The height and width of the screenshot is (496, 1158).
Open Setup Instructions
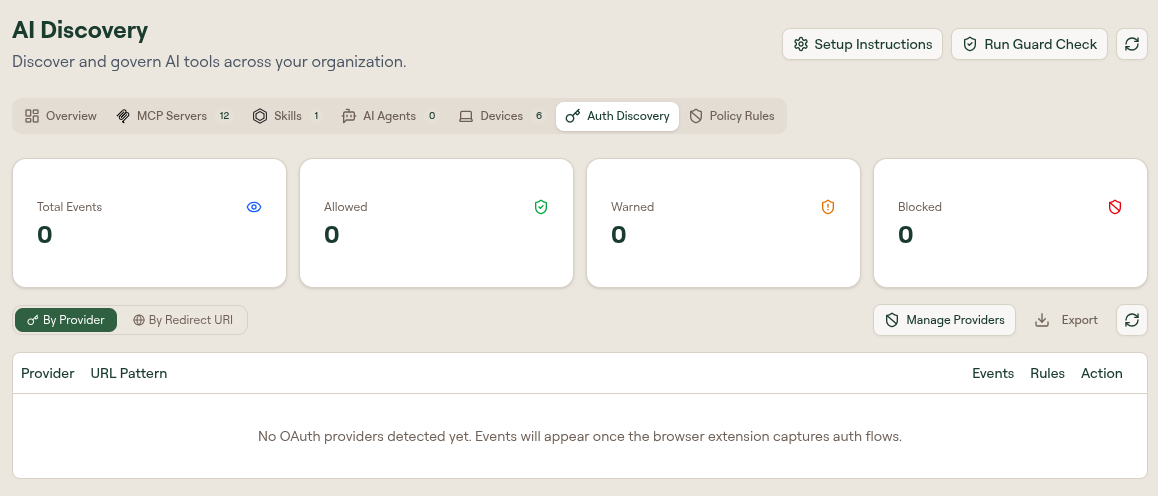tap(862, 44)
